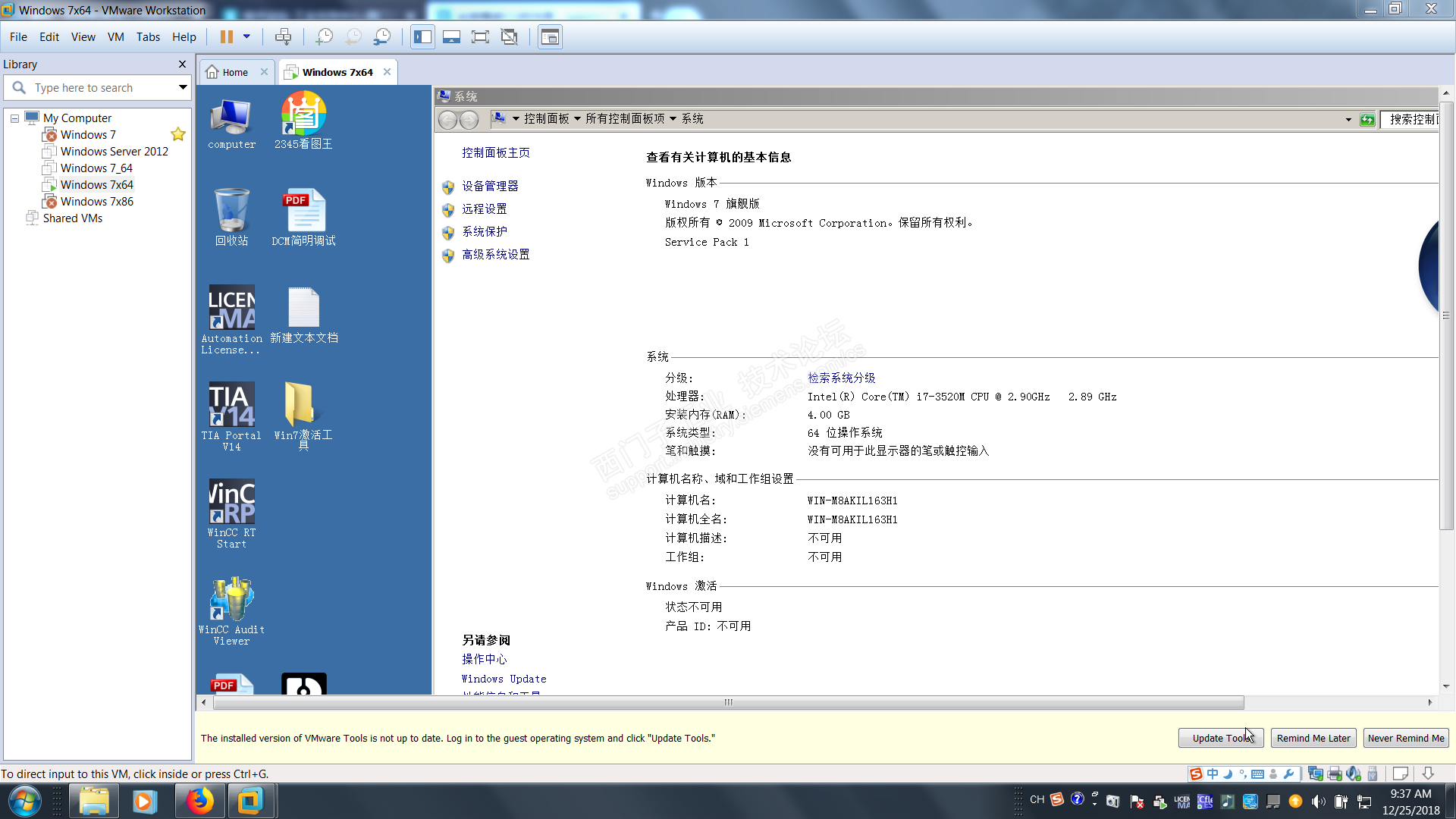Open power options dropdown arrow
The height and width of the screenshot is (819, 1456).
(246, 36)
